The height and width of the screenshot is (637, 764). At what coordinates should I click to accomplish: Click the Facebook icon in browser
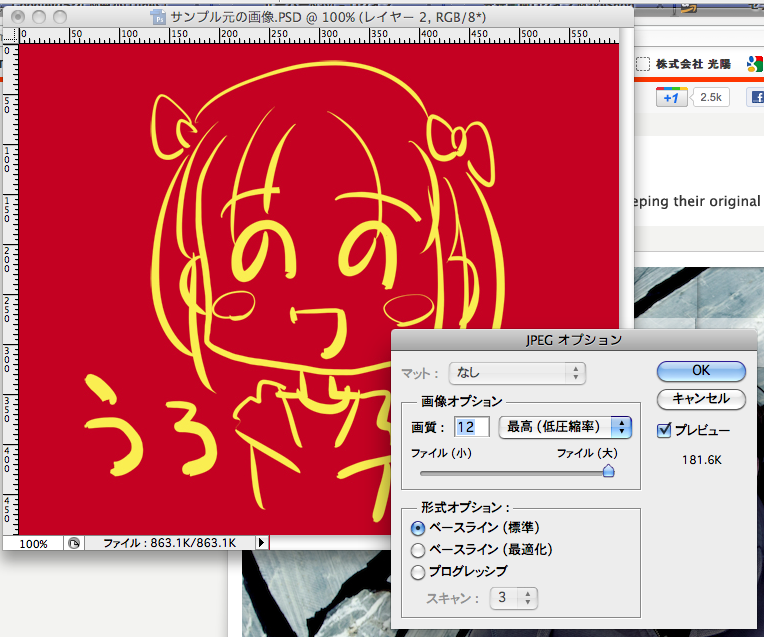[756, 97]
